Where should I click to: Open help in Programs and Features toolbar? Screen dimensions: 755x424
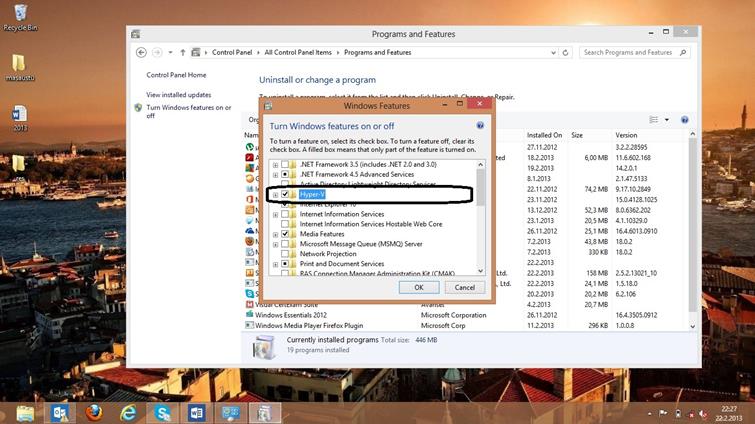684,119
